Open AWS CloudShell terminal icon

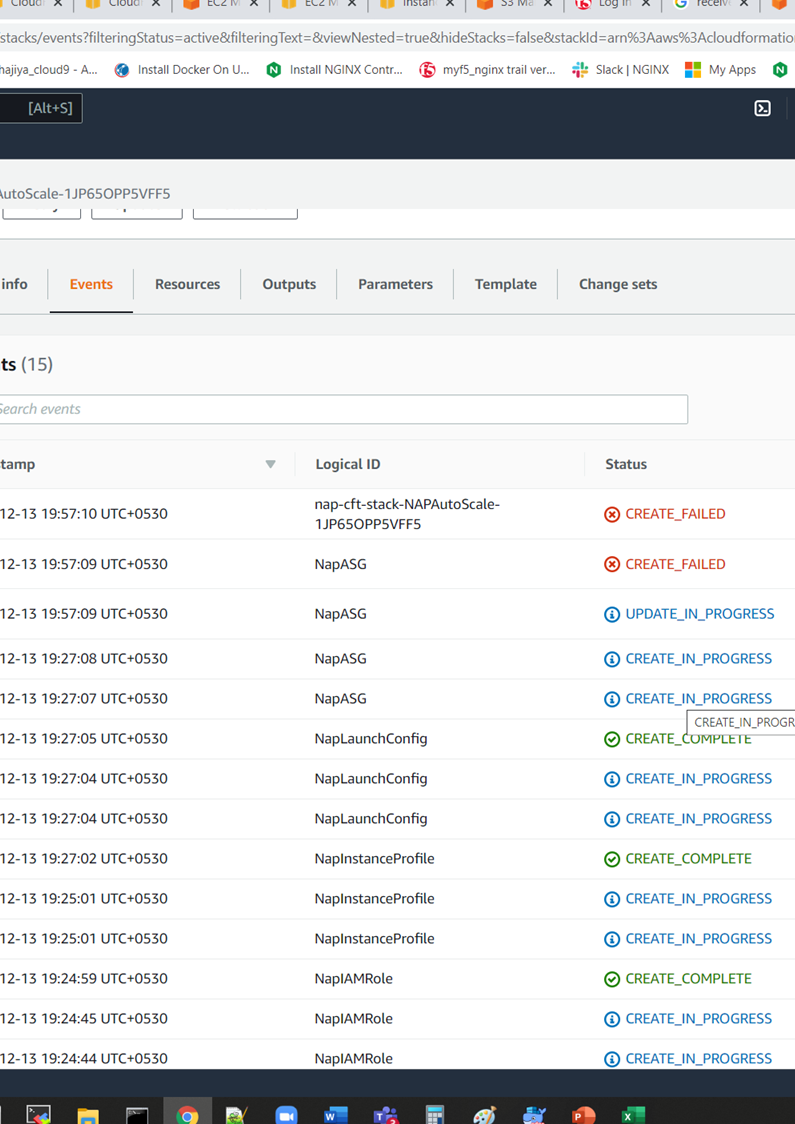tap(762, 107)
